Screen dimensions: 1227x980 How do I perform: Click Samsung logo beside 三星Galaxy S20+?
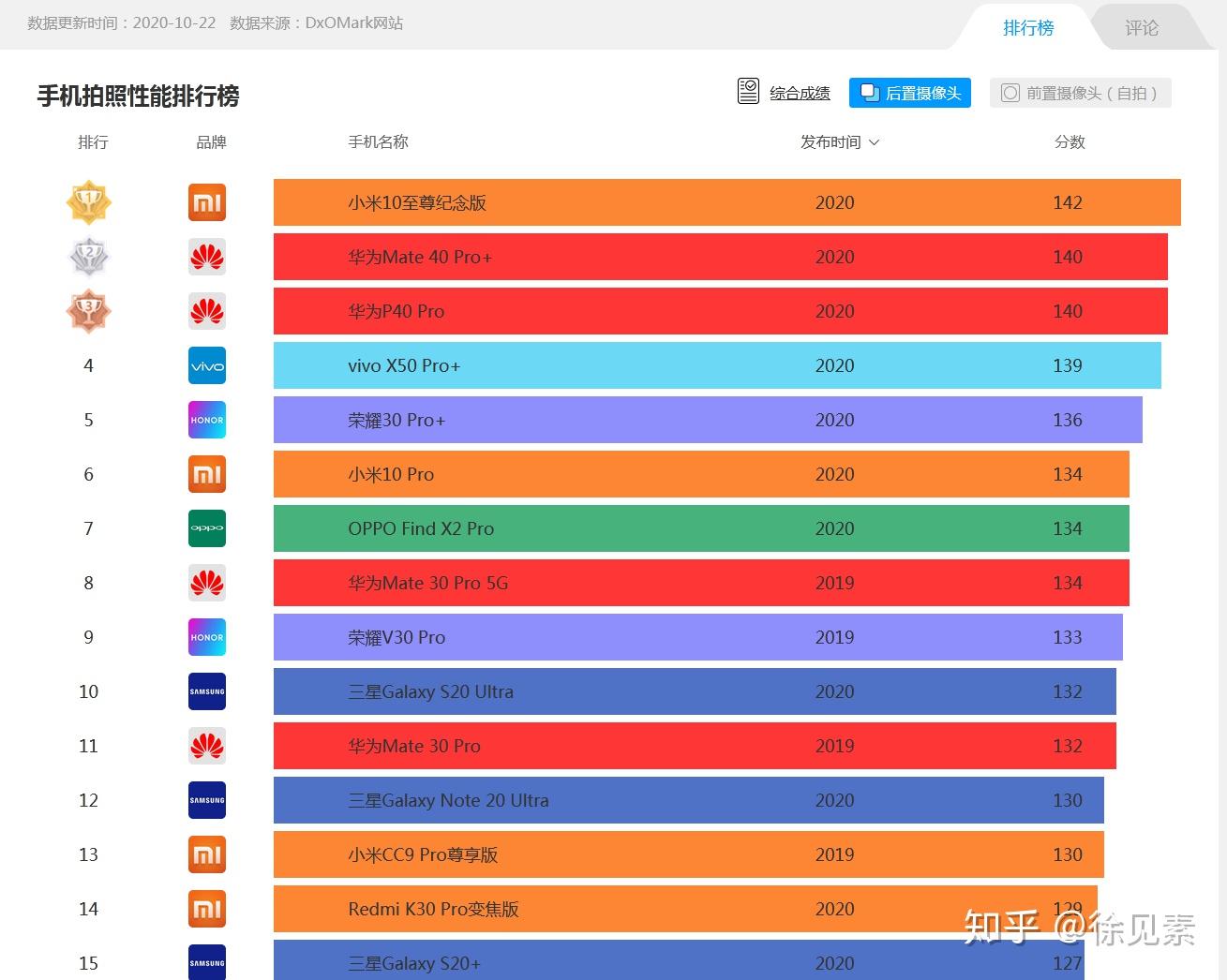coord(207,962)
